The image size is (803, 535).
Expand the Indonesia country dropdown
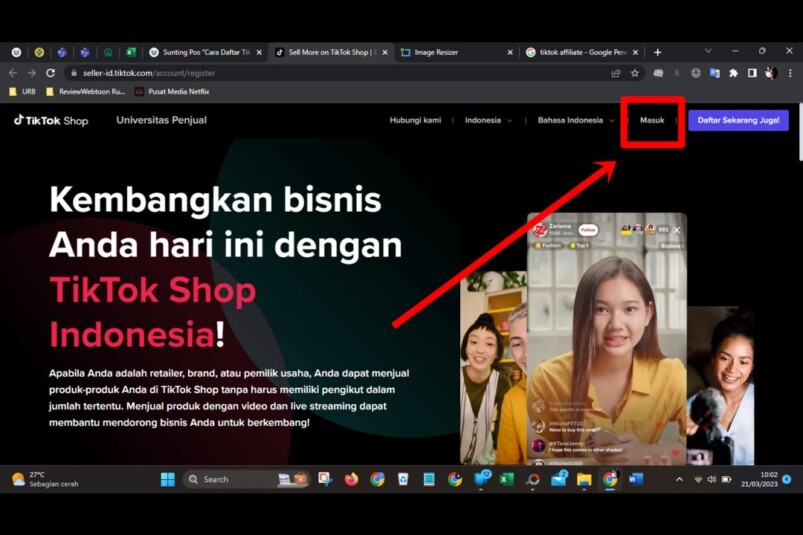(x=488, y=120)
